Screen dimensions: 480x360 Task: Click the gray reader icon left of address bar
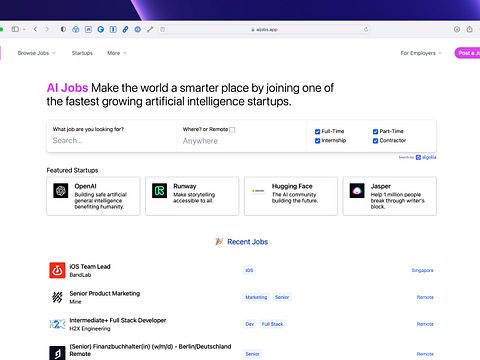[x=162, y=29]
